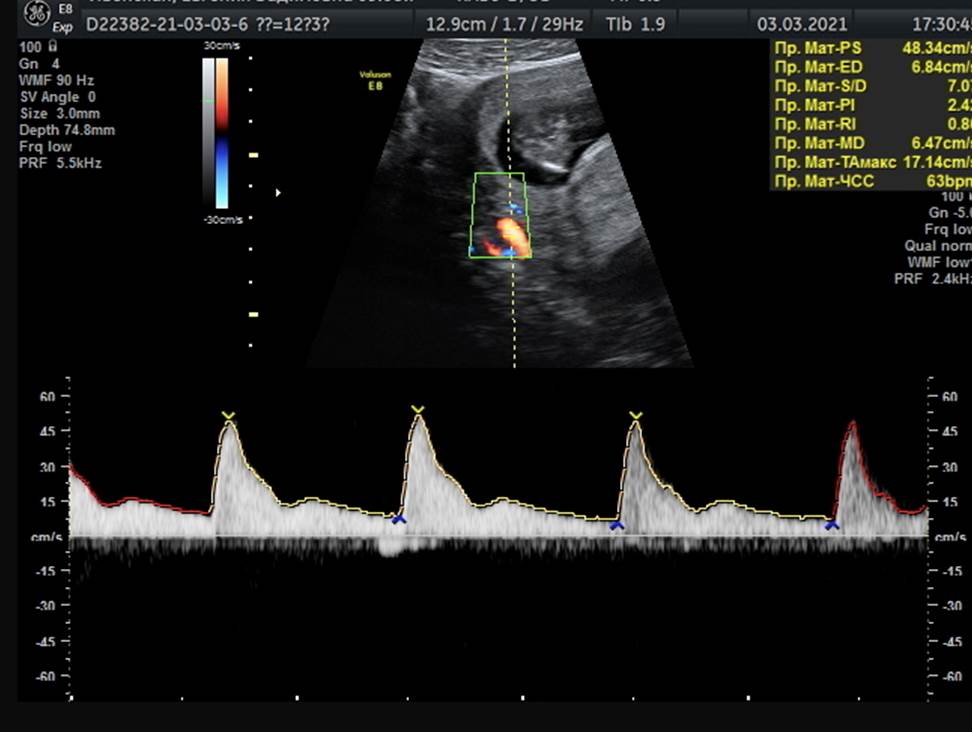
Task: Click the -30cm/s label below the color scale
Action: coord(223,220)
